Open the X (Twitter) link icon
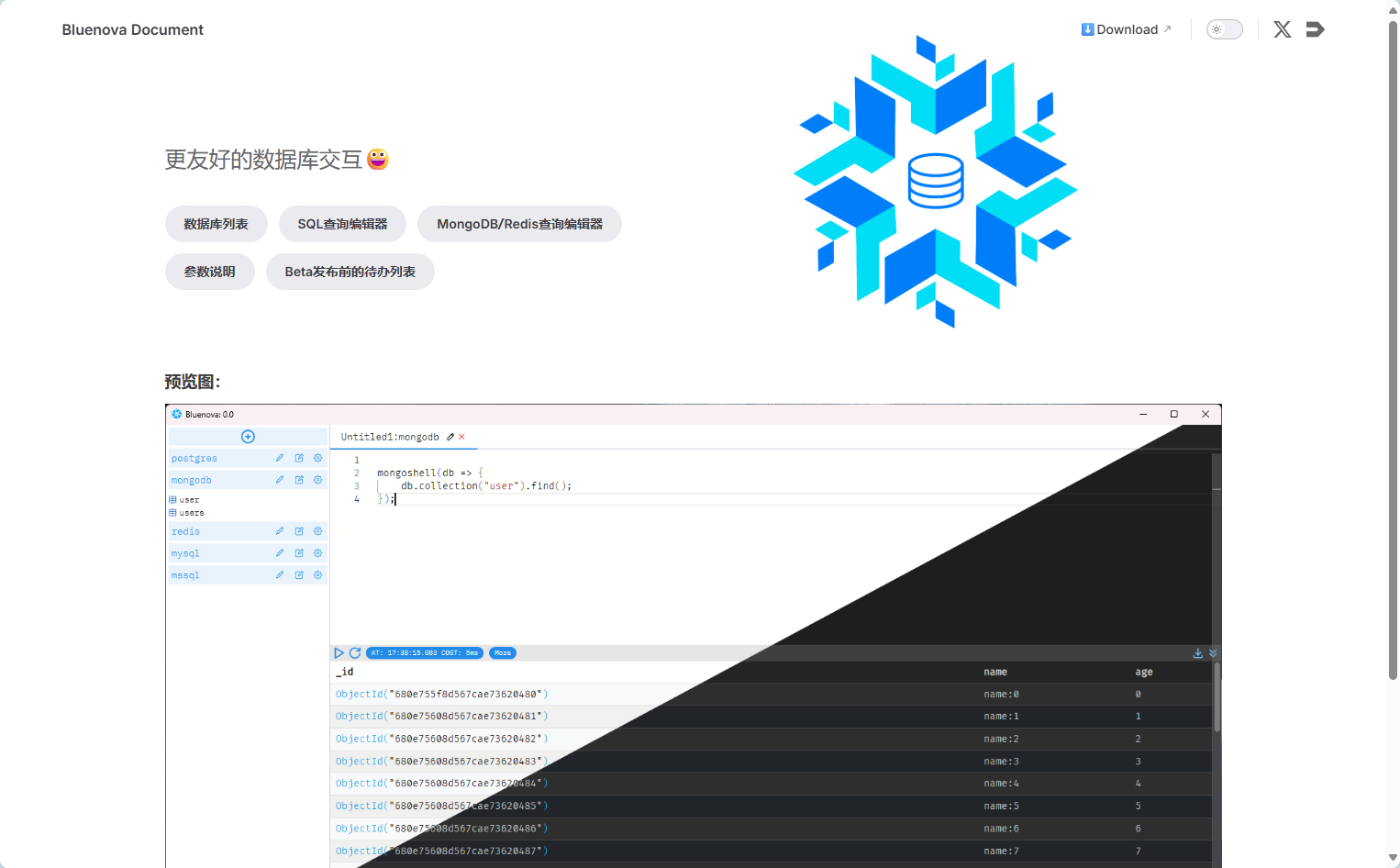Screen dimensions: 1400x868 click(x=1283, y=29)
